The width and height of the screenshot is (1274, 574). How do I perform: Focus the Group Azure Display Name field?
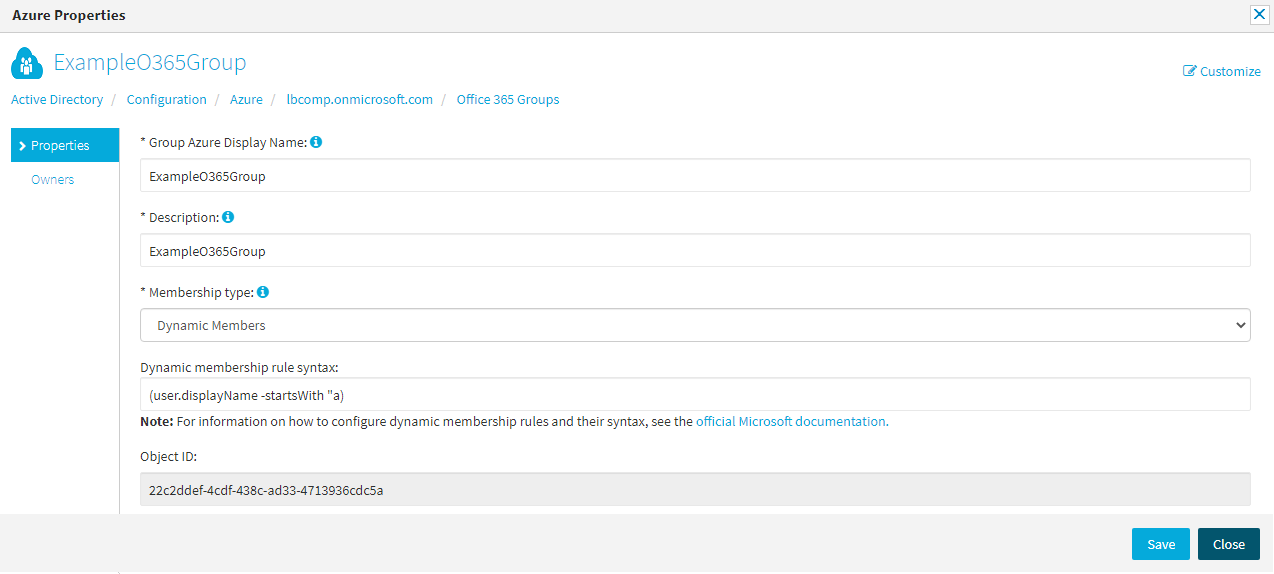[695, 175]
